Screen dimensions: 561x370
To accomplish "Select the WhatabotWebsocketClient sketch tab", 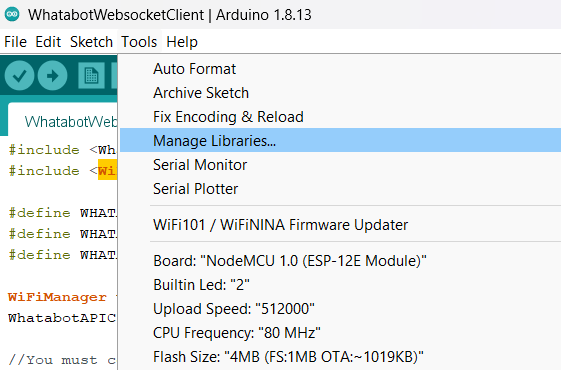I will point(63,121).
